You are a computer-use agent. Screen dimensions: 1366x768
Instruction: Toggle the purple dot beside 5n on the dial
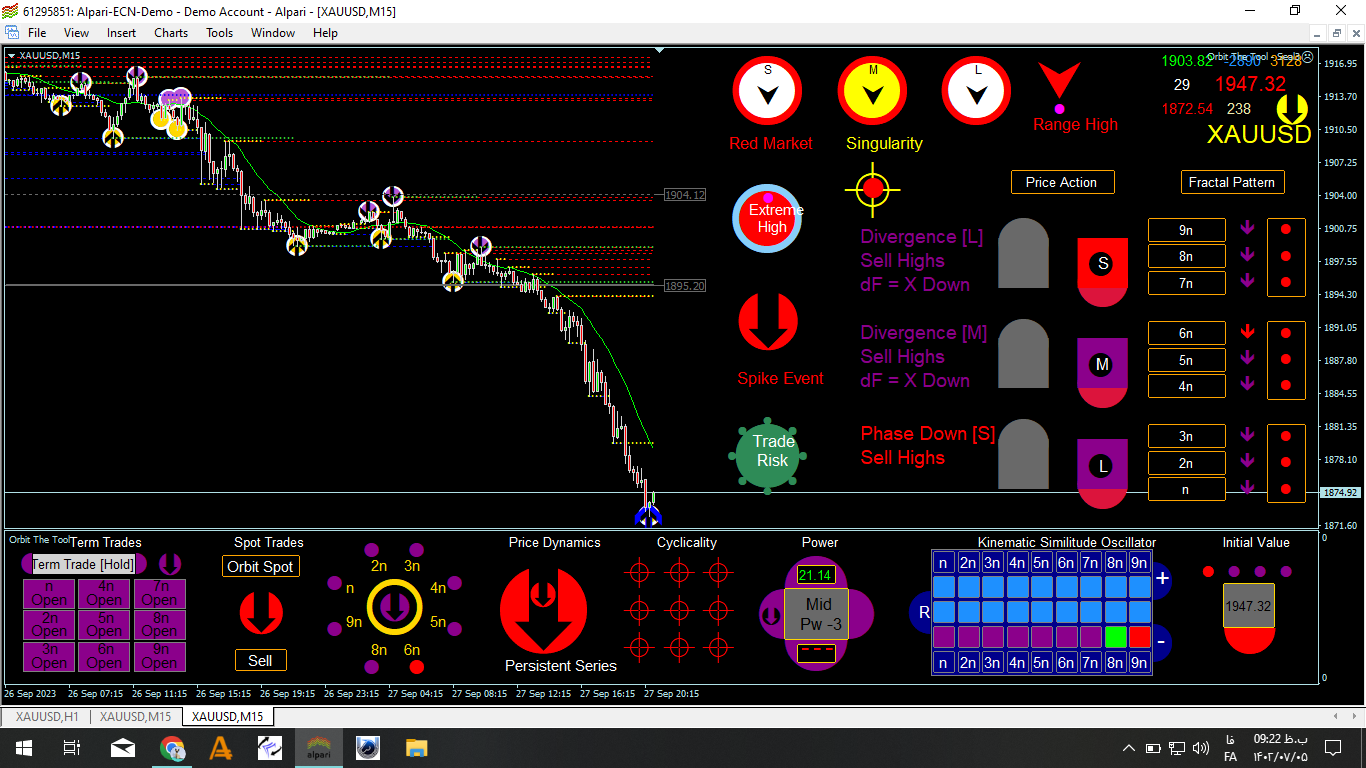coord(455,629)
